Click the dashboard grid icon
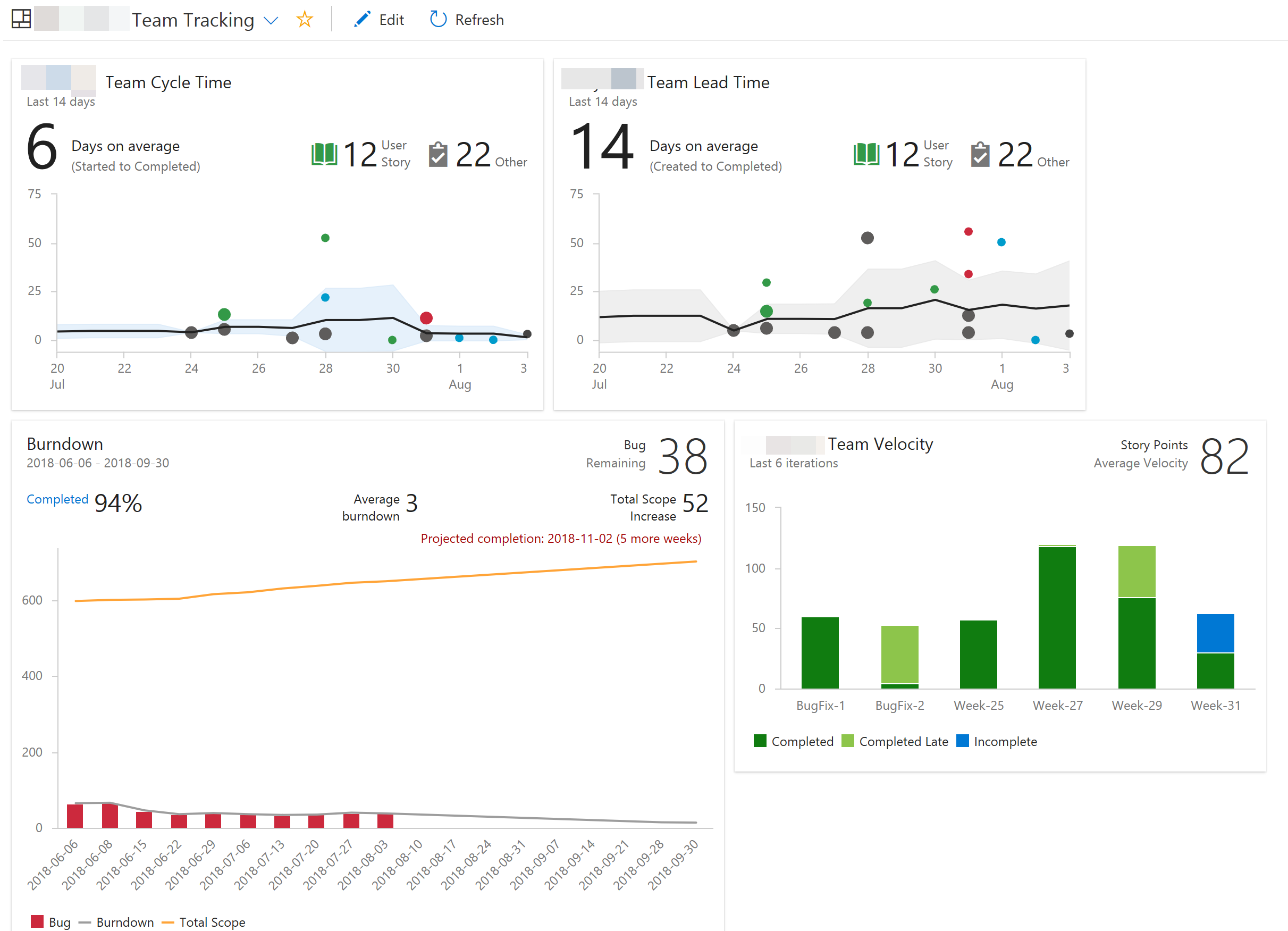 21,19
